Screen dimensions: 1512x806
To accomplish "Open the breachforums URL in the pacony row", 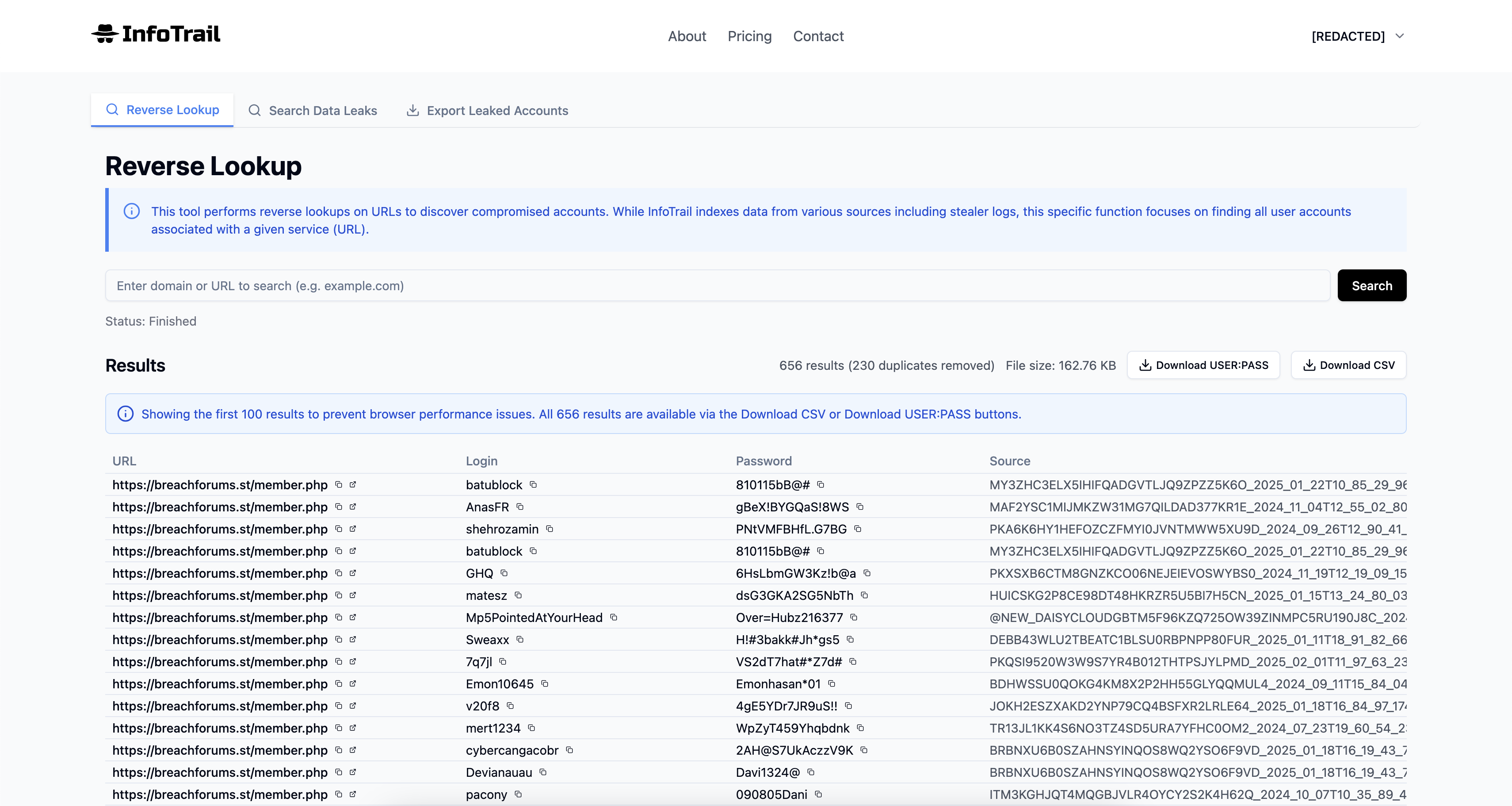I will [x=220, y=794].
